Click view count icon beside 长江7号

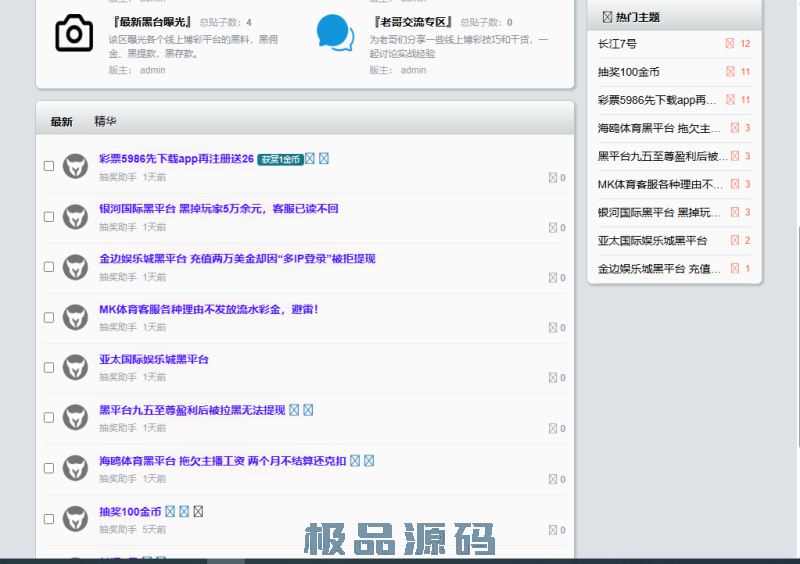730,43
